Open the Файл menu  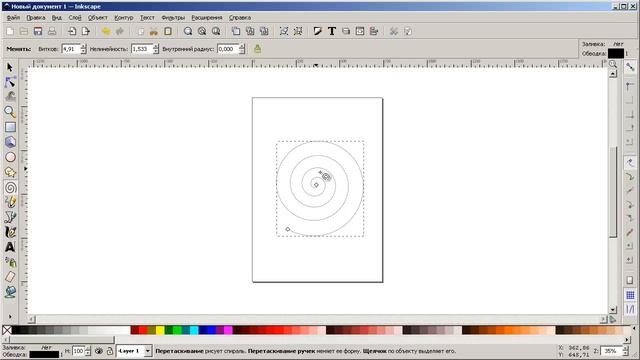13,18
